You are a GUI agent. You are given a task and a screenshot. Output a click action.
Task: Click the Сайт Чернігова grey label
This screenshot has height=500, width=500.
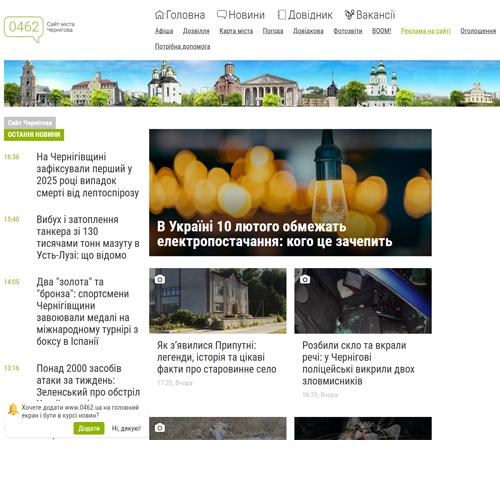30,123
